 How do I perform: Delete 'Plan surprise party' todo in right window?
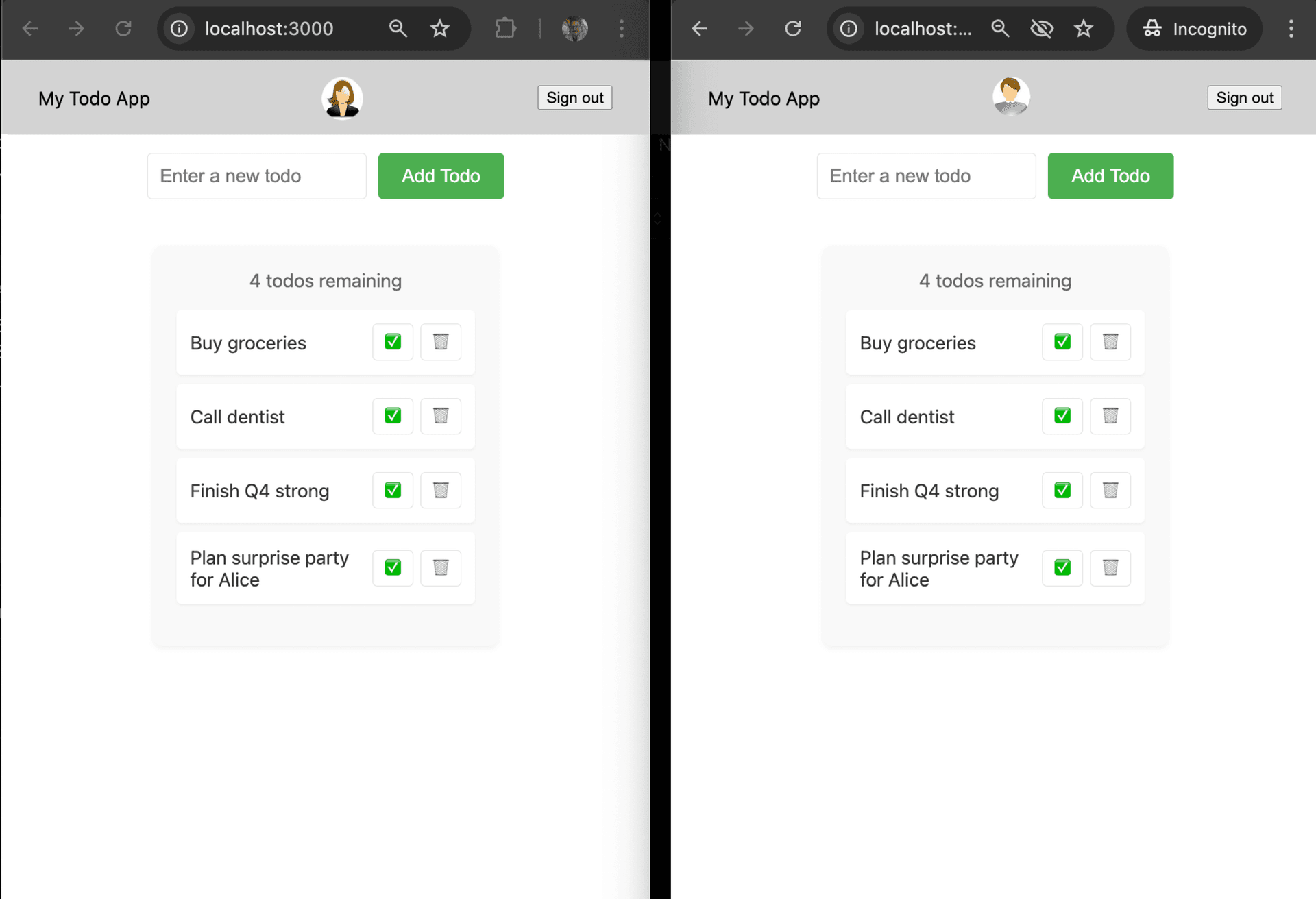1110,567
